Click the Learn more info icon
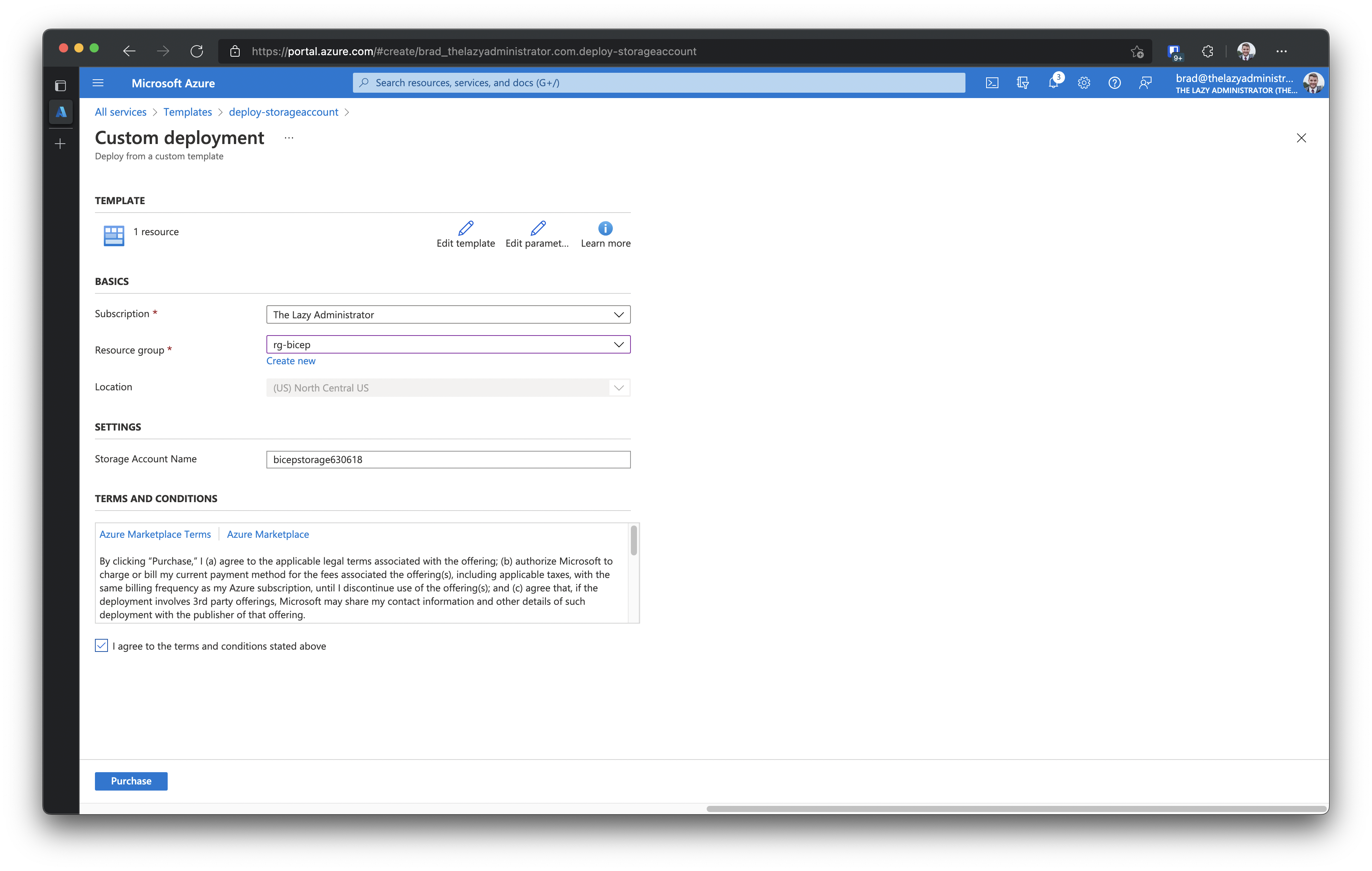This screenshot has width=1372, height=871. pos(605,228)
